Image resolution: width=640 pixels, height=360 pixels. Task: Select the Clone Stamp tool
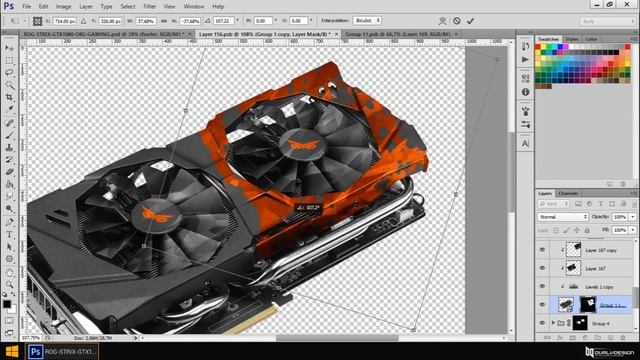[9, 147]
